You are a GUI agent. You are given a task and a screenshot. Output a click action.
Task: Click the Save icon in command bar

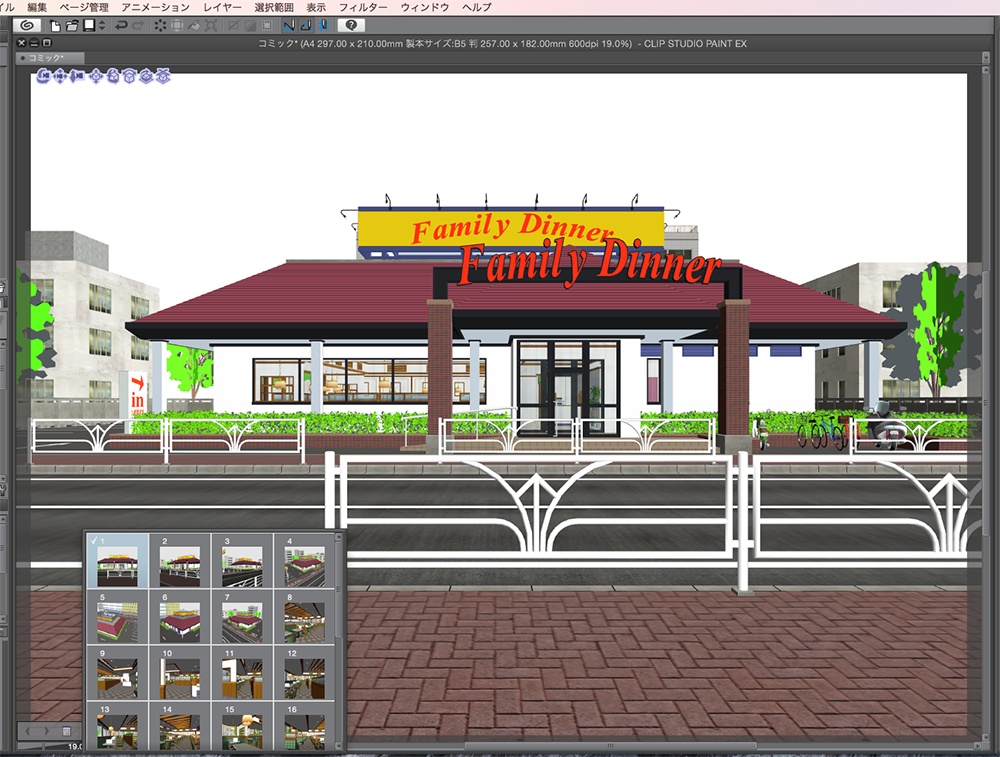(x=89, y=26)
